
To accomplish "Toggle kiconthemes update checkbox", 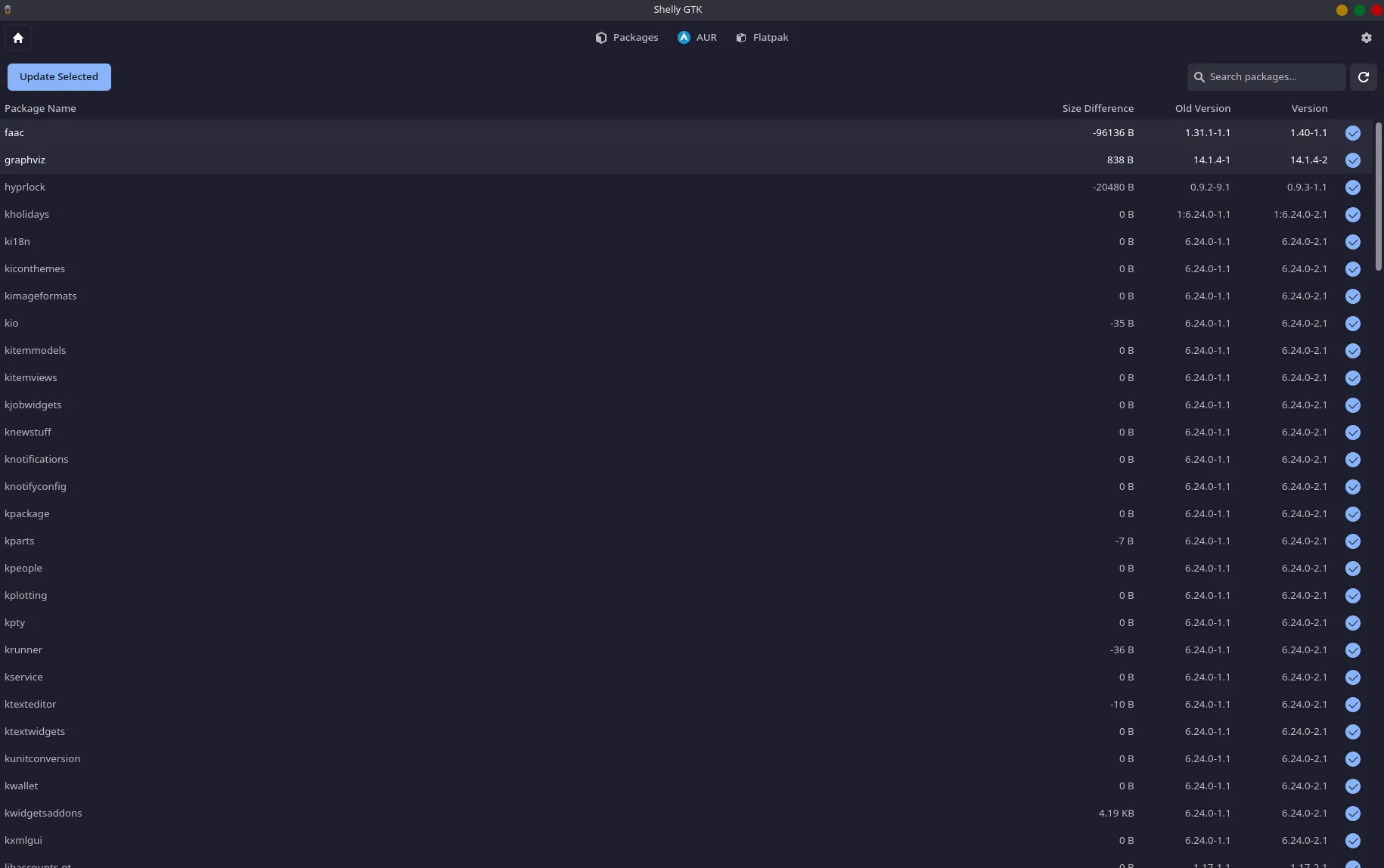I will [x=1353, y=269].
